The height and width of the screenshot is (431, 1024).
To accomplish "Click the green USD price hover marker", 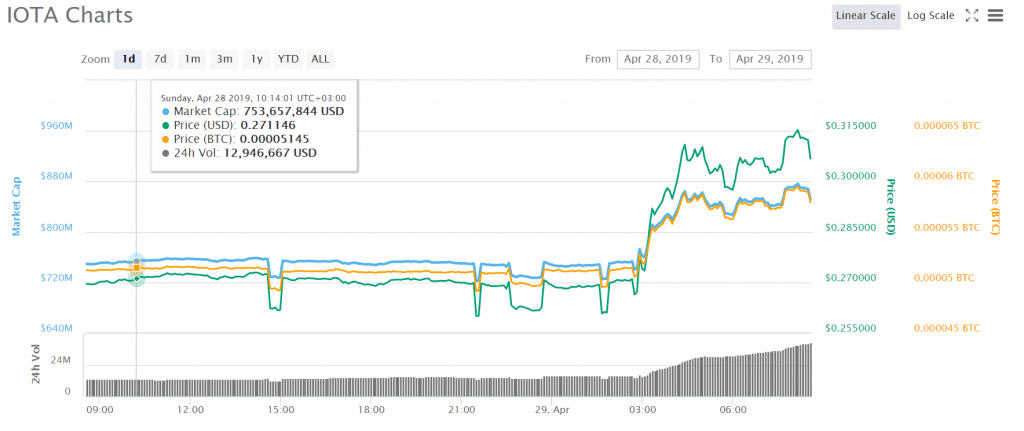I will point(137,279).
